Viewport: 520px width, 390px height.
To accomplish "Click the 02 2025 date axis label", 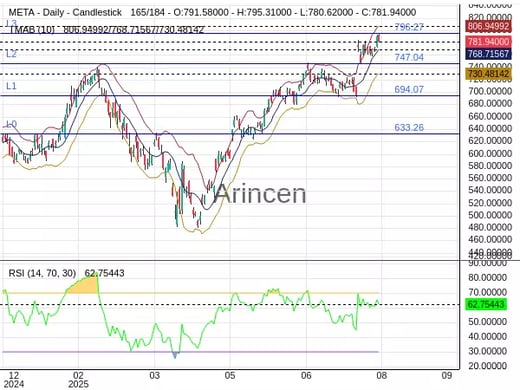I will click(x=78, y=380).
